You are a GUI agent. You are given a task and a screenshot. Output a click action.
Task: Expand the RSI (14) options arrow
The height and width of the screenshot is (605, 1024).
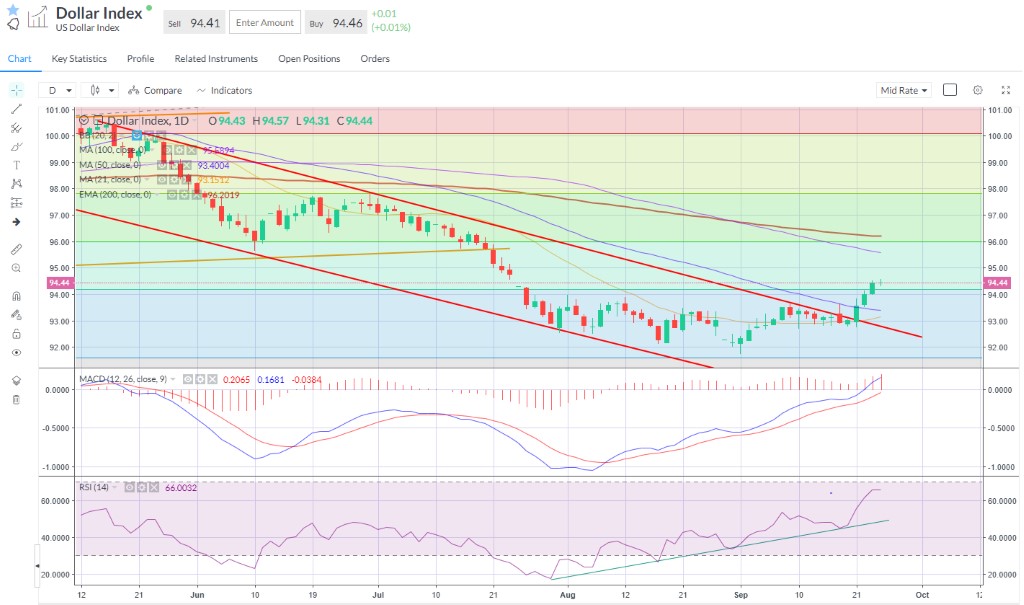tap(114, 487)
